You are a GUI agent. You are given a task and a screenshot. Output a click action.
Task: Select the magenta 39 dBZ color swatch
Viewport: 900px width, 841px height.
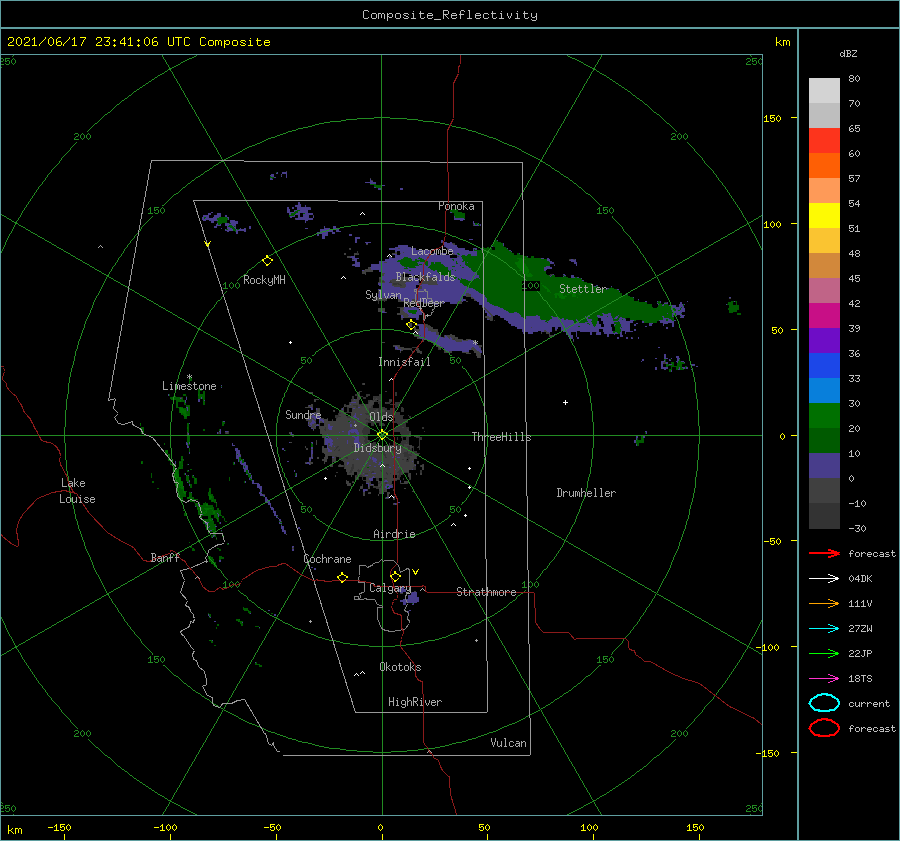[x=824, y=316]
